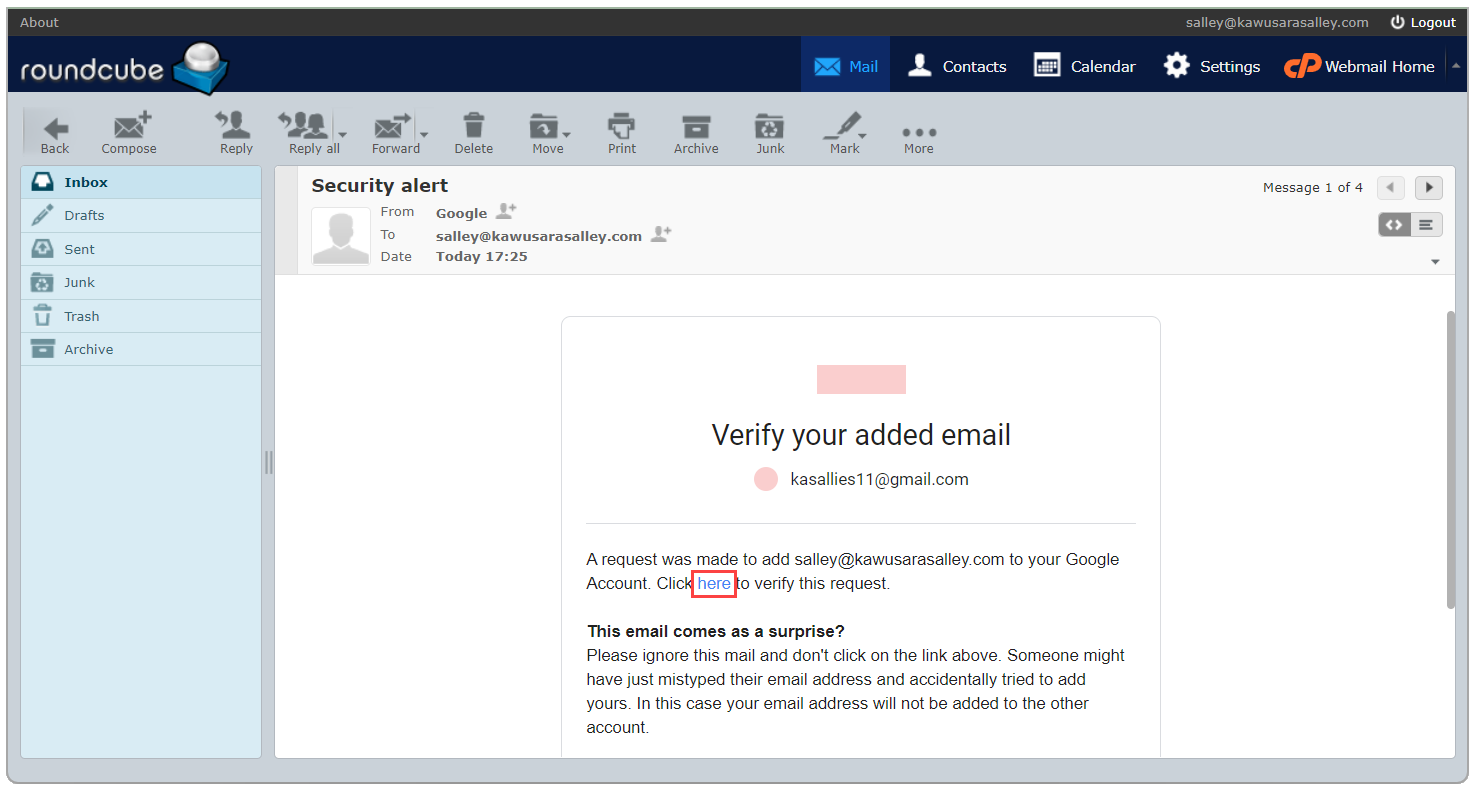Switch to HTML message view
This screenshot has width=1474, height=790.
pyautogui.click(x=1394, y=225)
